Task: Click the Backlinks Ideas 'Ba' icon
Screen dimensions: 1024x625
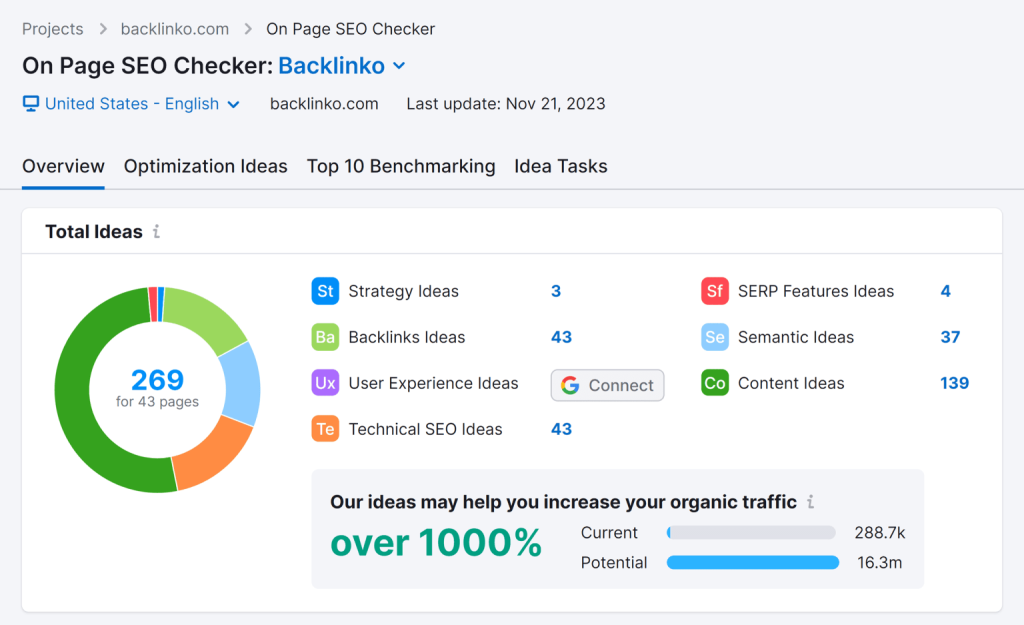Action: 325,338
